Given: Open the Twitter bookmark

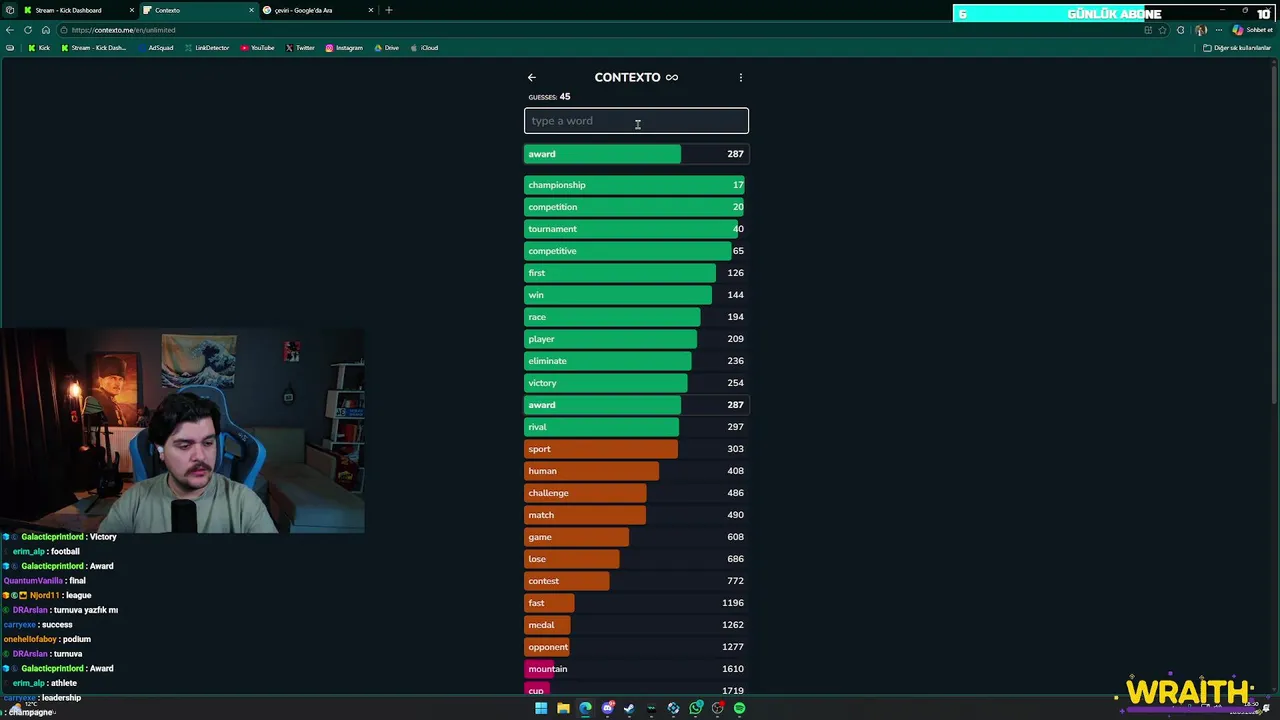Looking at the screenshot, I should point(300,48).
